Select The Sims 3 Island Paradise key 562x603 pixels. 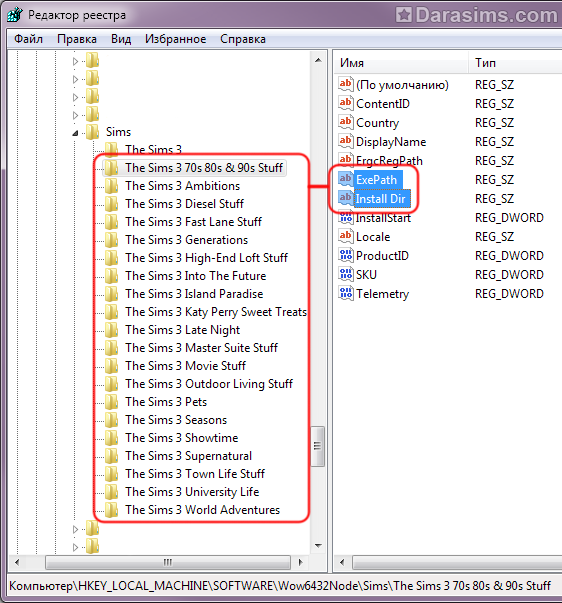click(194, 294)
